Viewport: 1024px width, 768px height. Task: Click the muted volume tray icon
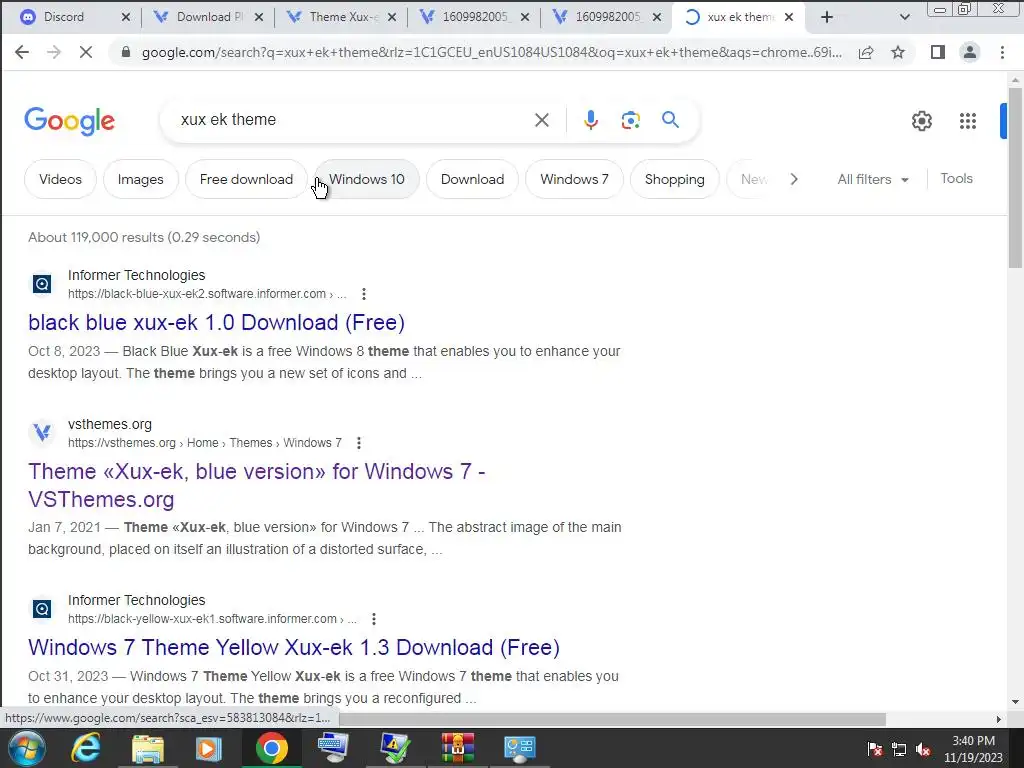(923, 750)
